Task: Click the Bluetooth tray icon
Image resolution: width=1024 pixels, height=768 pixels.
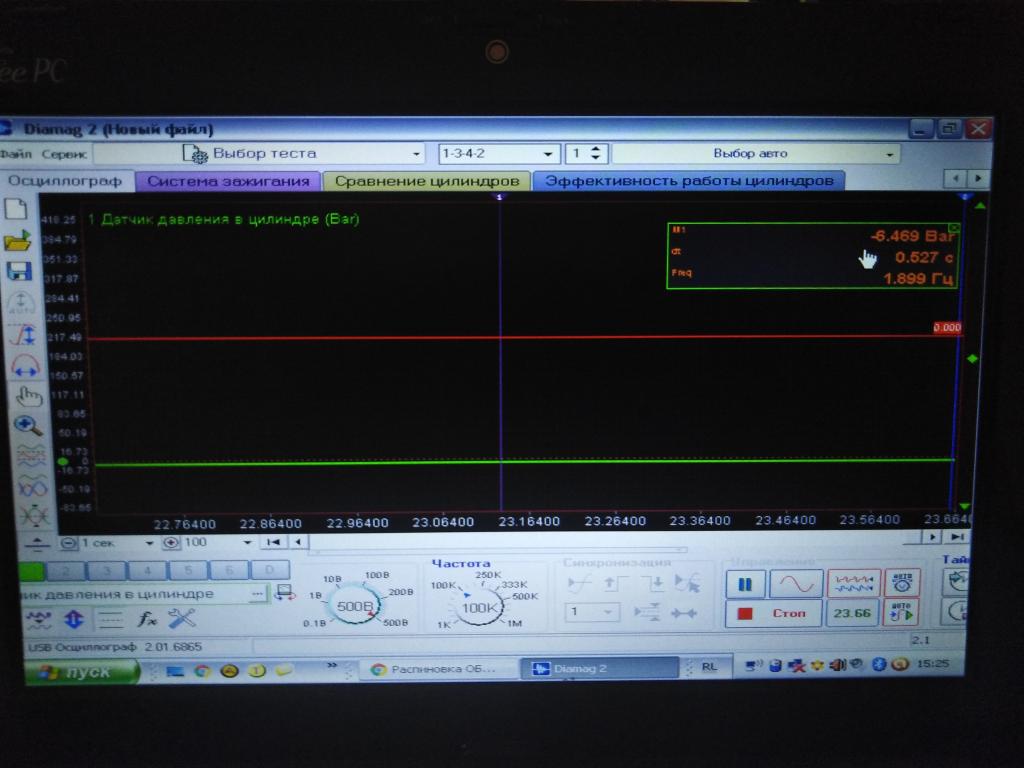Action: [878, 664]
